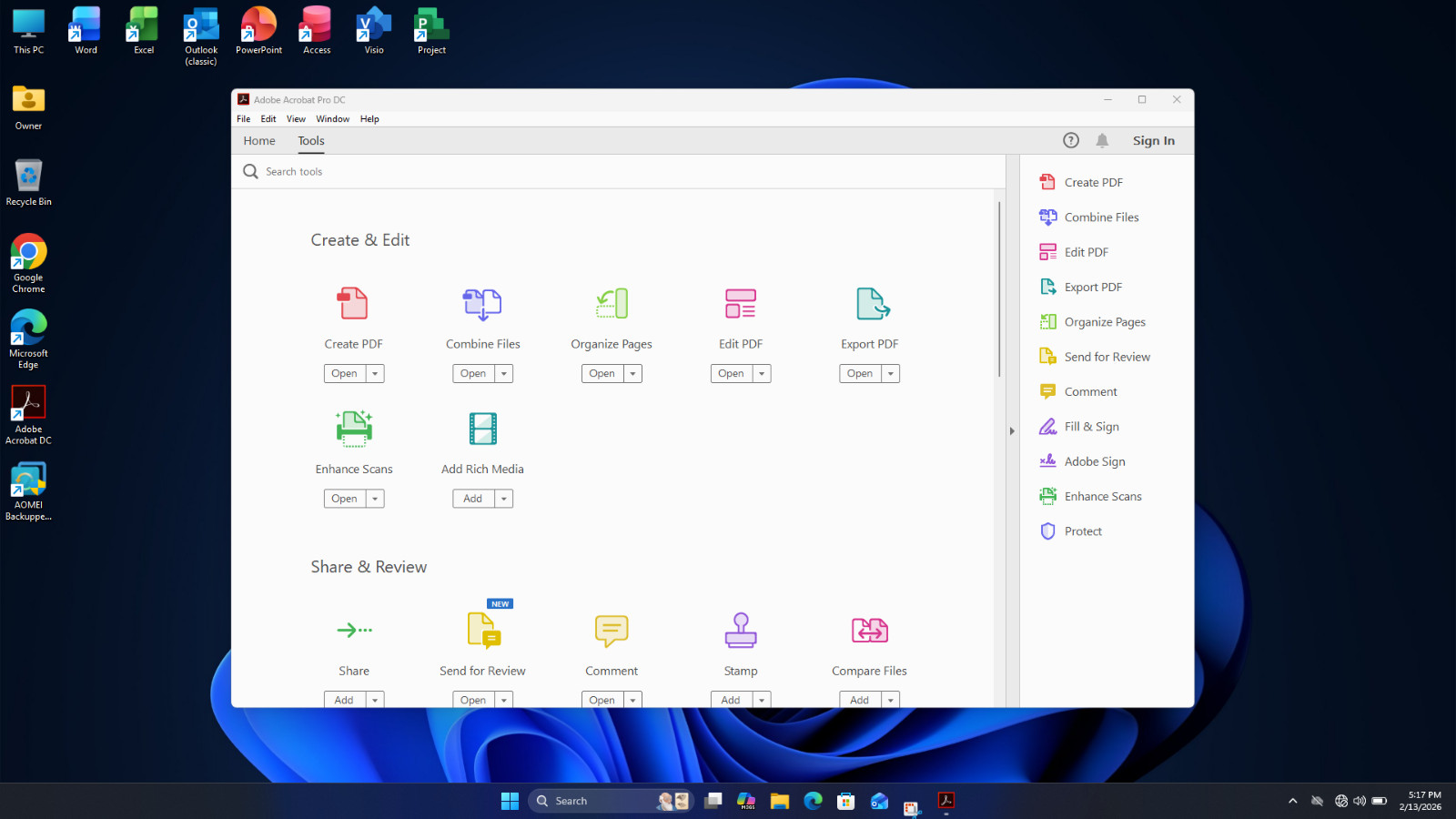
Task: Open the Edit menu
Action: (268, 119)
